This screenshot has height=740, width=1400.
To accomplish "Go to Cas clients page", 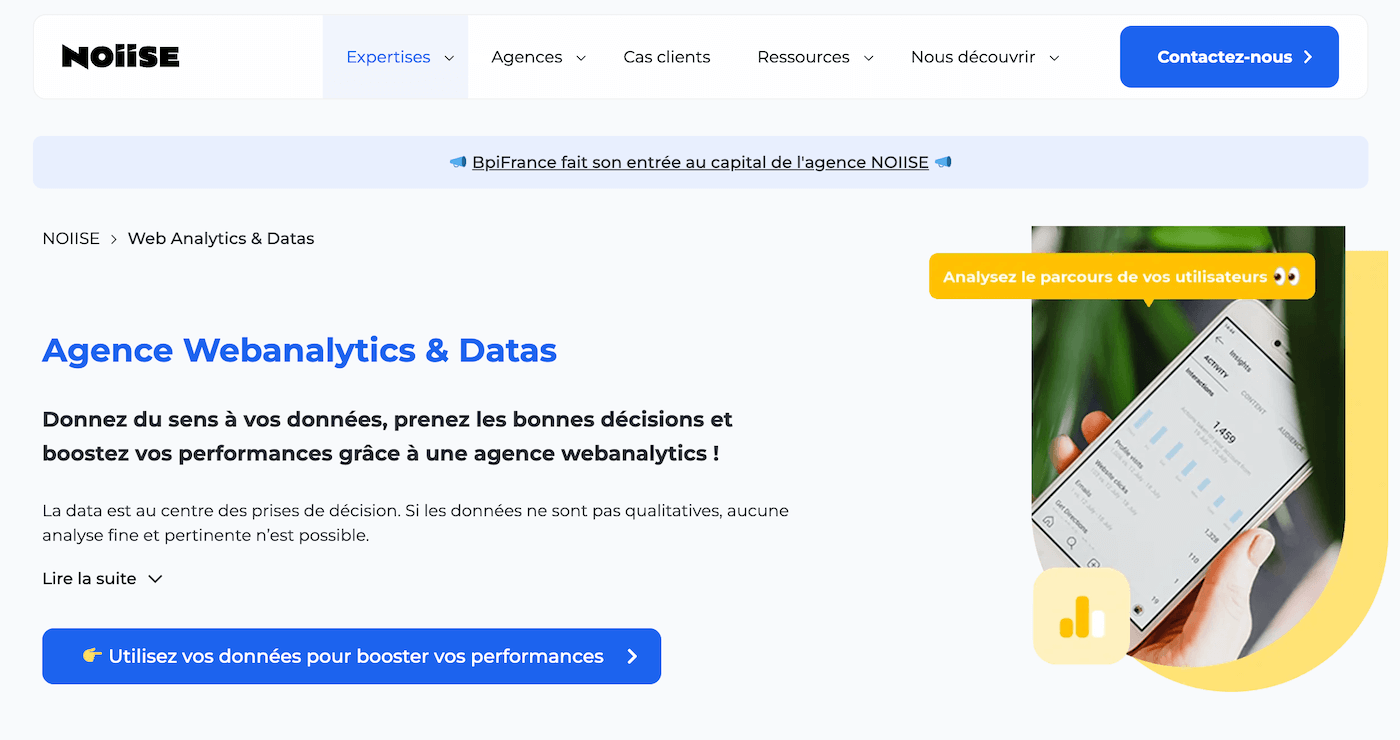I will [x=667, y=57].
